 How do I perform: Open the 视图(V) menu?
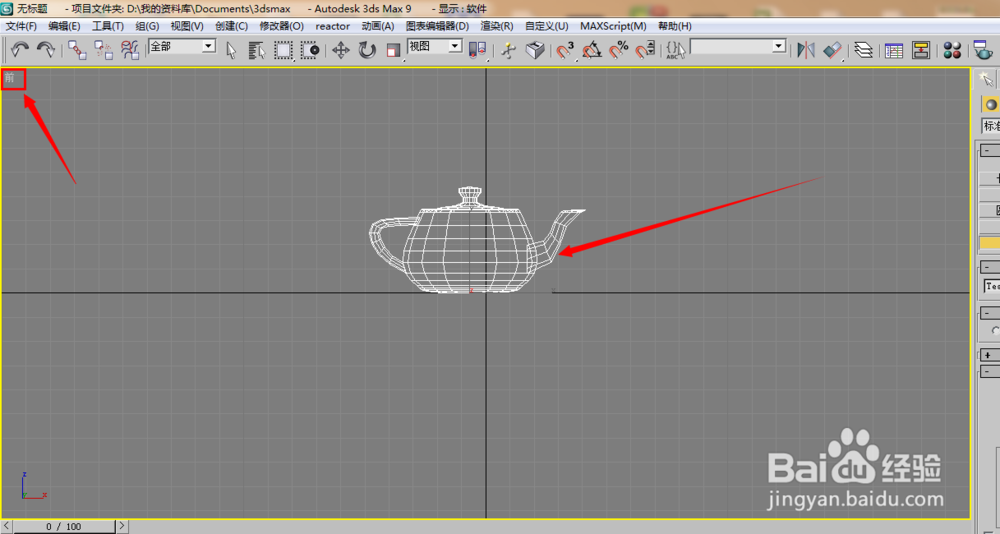[187, 26]
